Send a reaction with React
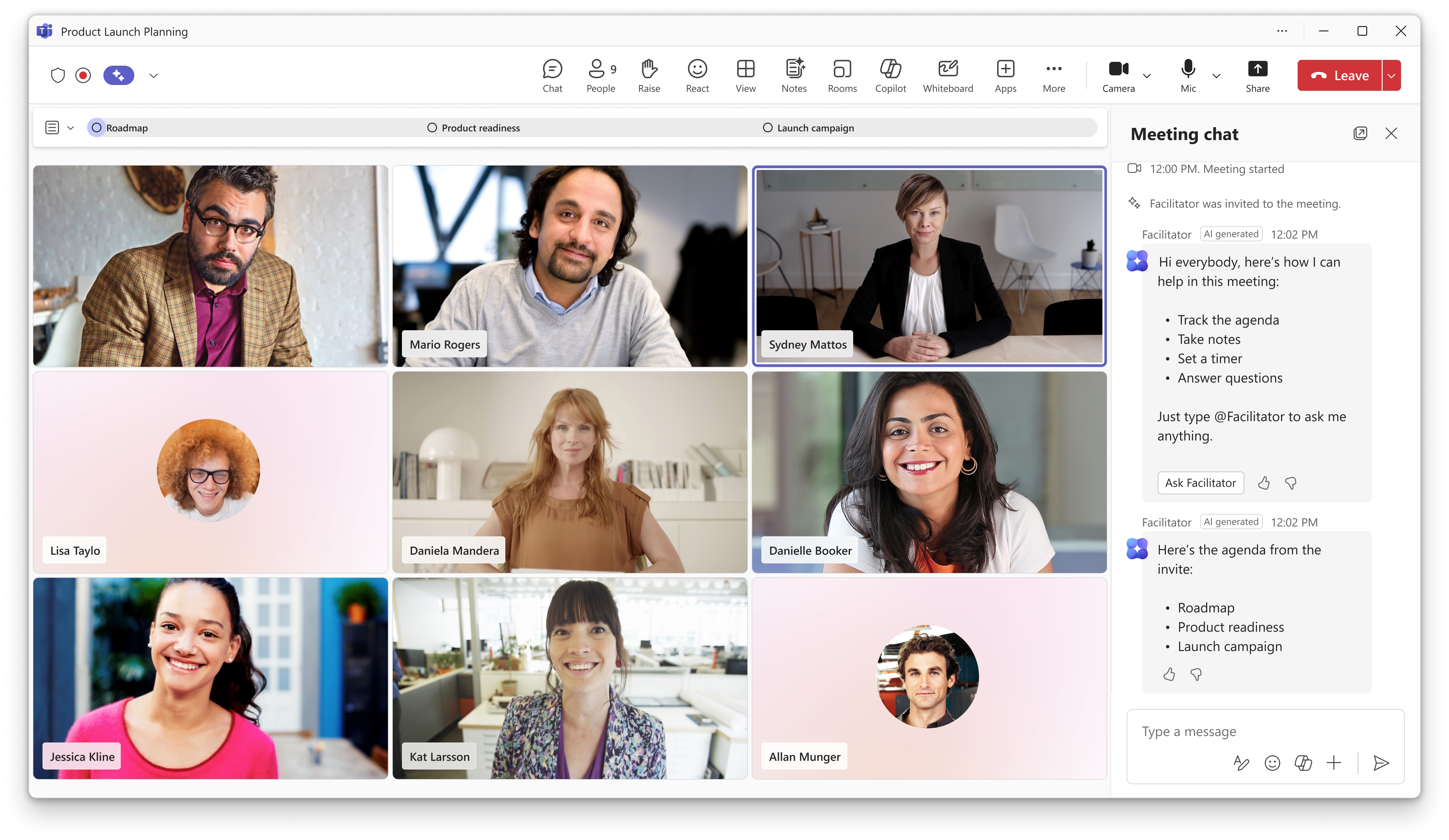This screenshot has height=840, width=1449. [697, 75]
